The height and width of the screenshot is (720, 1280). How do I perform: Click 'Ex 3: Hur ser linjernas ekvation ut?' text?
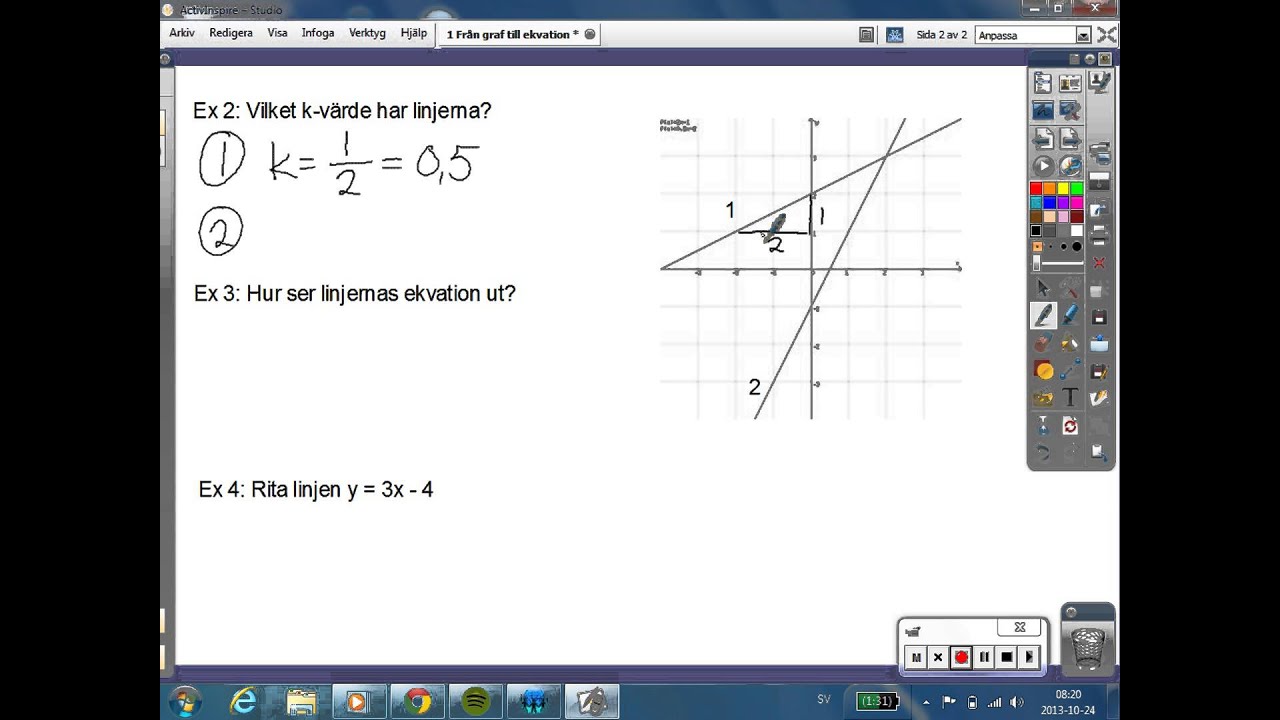tap(355, 294)
